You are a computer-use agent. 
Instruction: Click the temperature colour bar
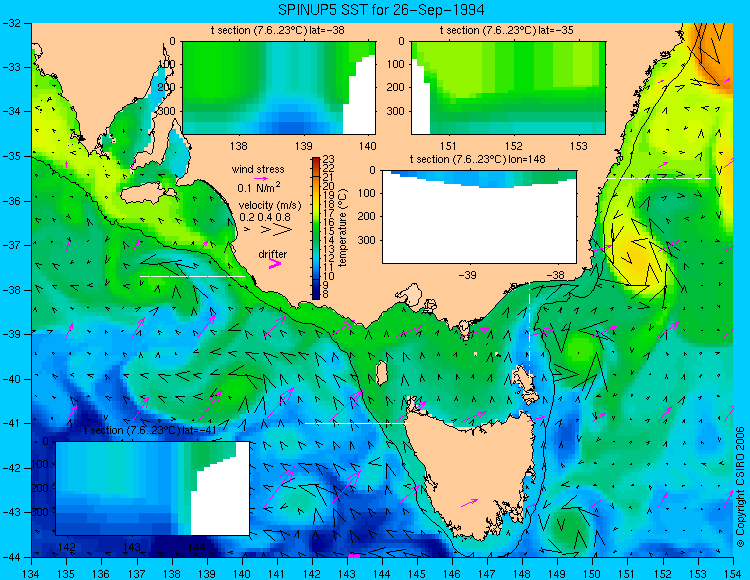click(316, 229)
